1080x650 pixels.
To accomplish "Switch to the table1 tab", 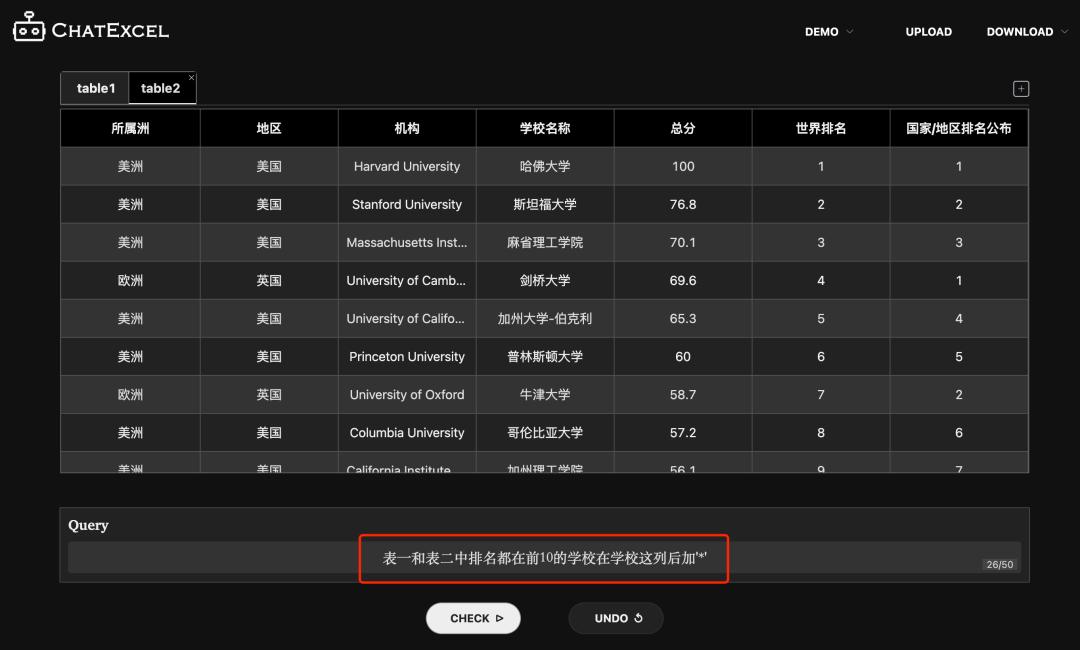I will click(95, 88).
